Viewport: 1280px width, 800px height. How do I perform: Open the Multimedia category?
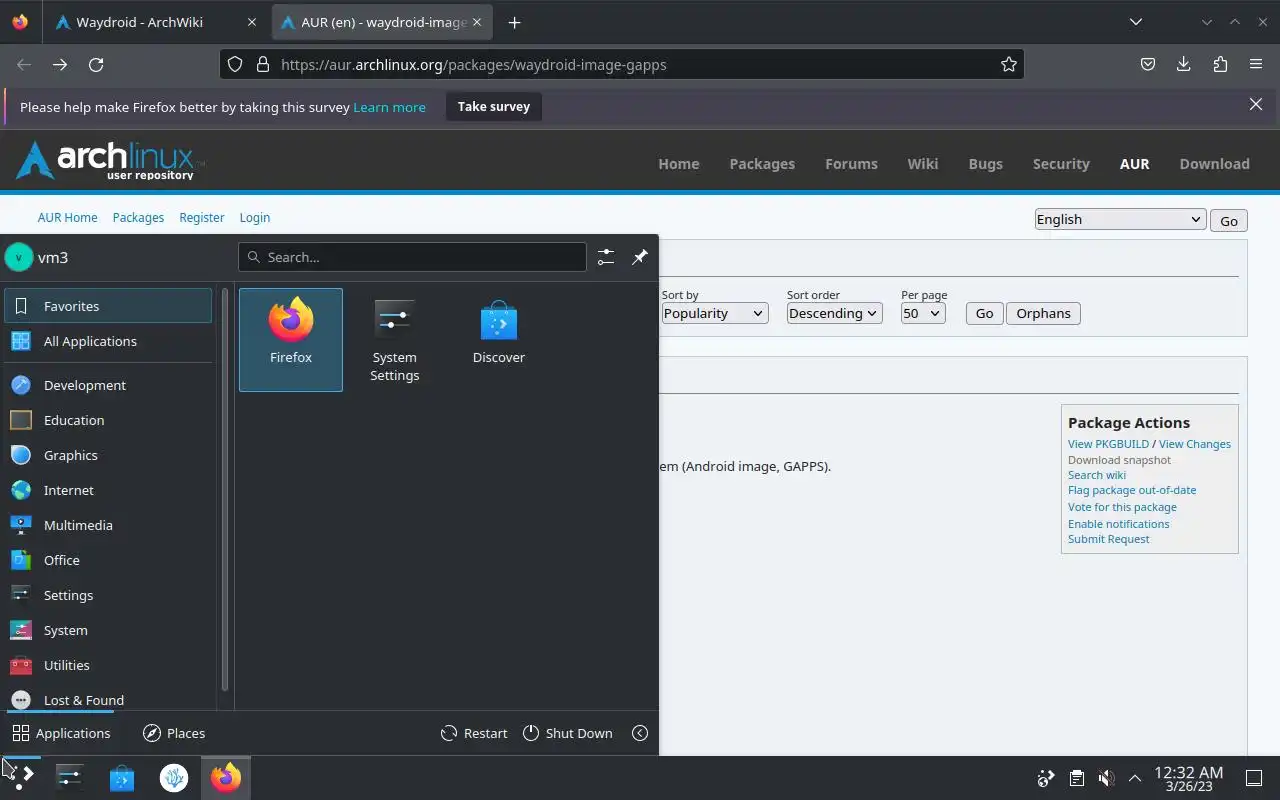(x=108, y=525)
